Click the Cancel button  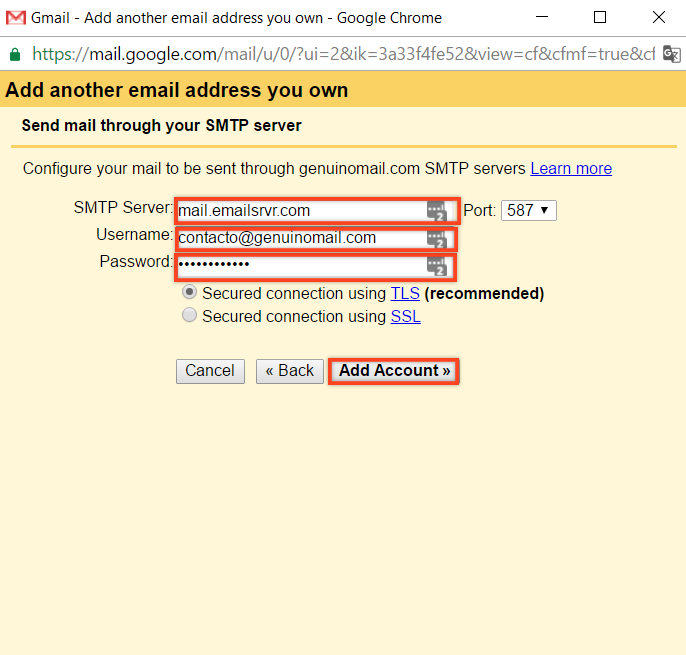(210, 371)
